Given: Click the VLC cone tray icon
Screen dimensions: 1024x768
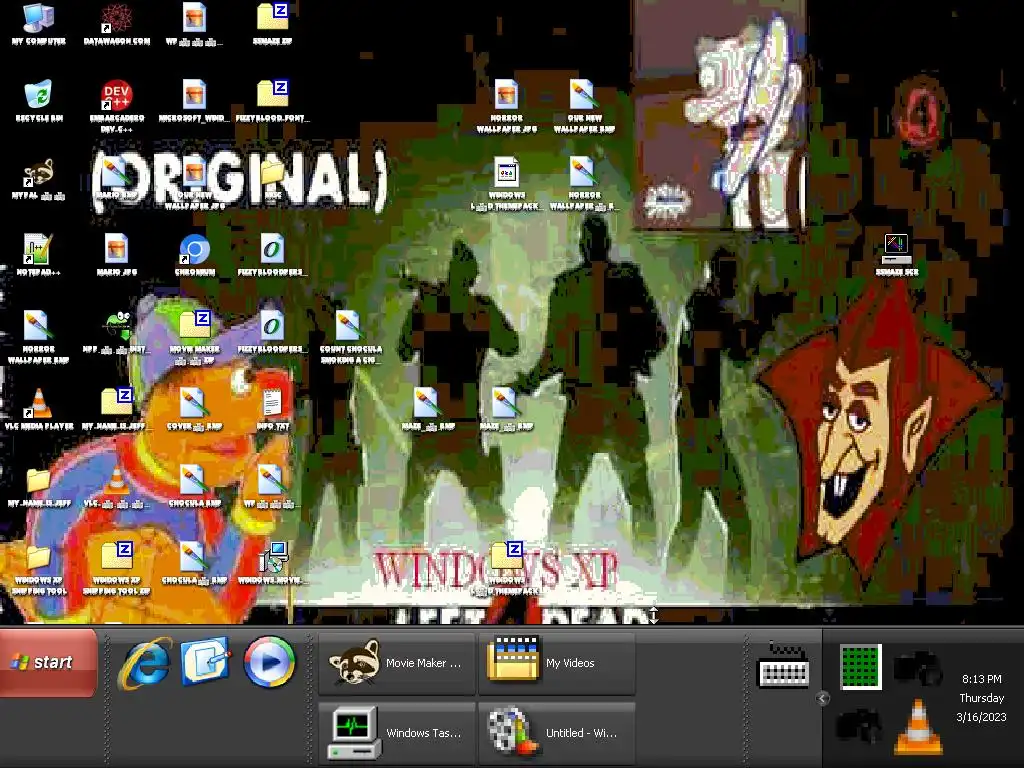Looking at the screenshot, I should coord(918,727).
